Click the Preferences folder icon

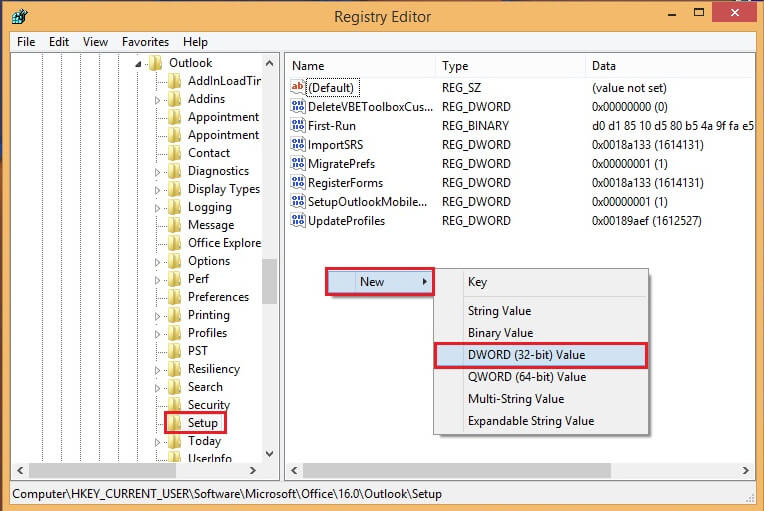[x=174, y=297]
